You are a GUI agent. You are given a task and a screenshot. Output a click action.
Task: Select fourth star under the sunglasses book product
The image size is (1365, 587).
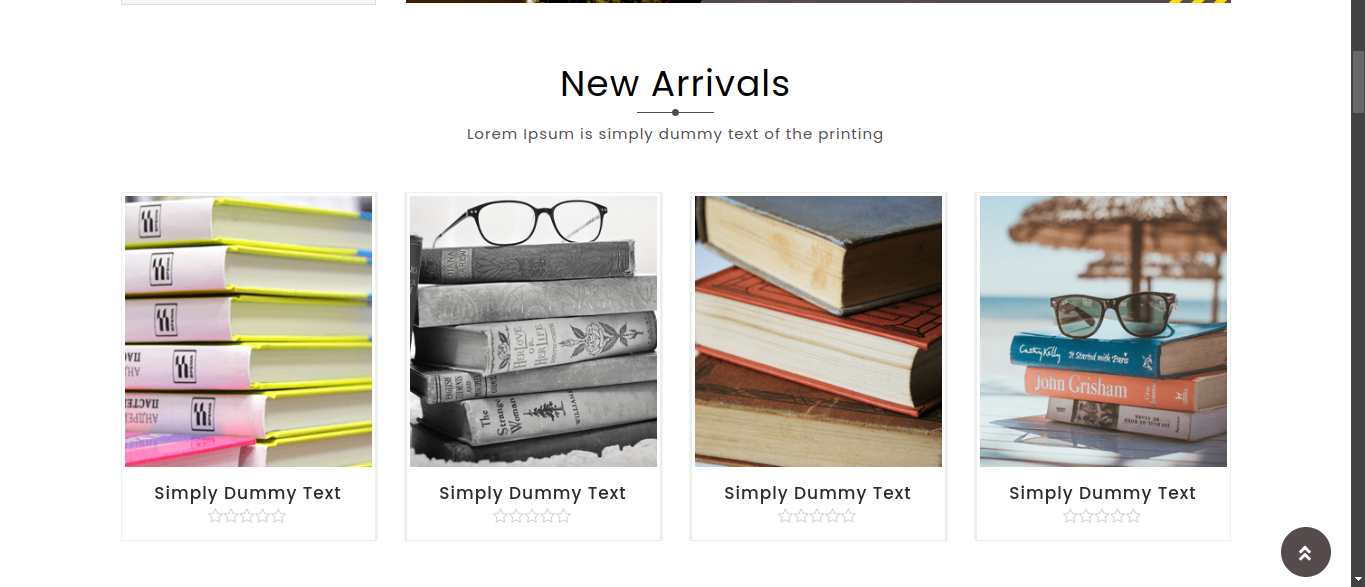click(x=1118, y=516)
